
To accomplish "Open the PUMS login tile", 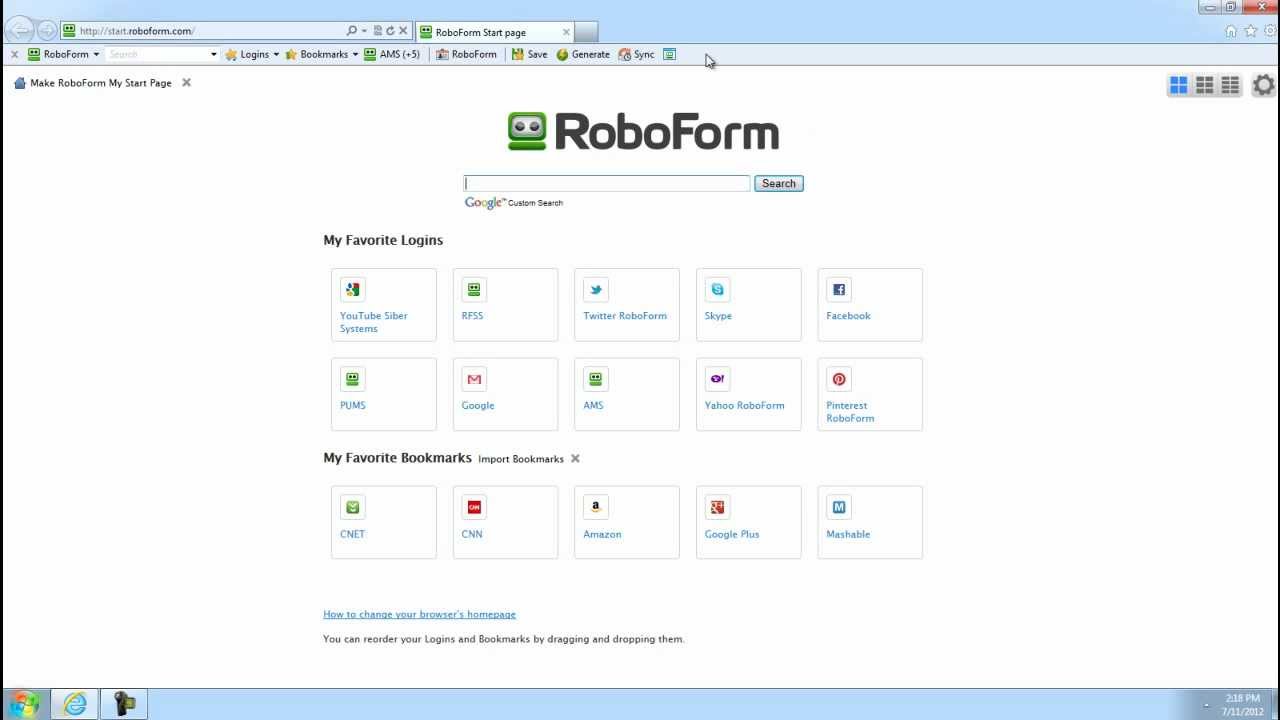I will [x=383, y=394].
